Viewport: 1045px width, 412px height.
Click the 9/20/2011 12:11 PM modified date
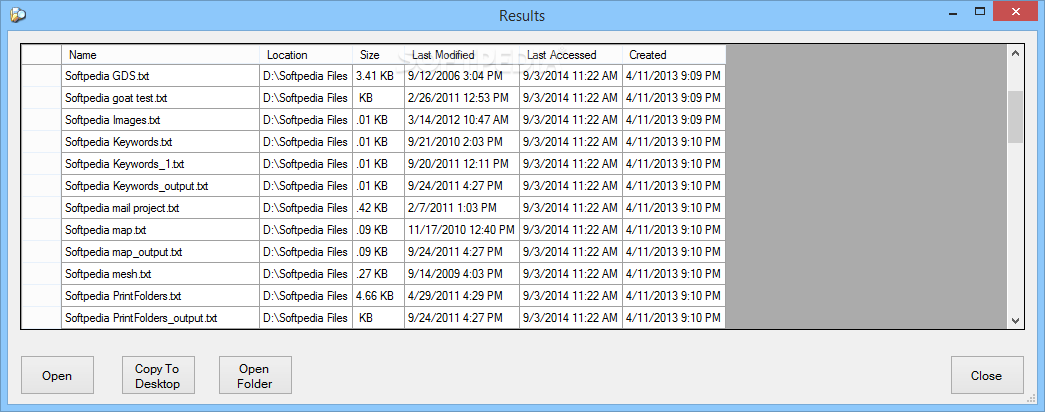462,164
